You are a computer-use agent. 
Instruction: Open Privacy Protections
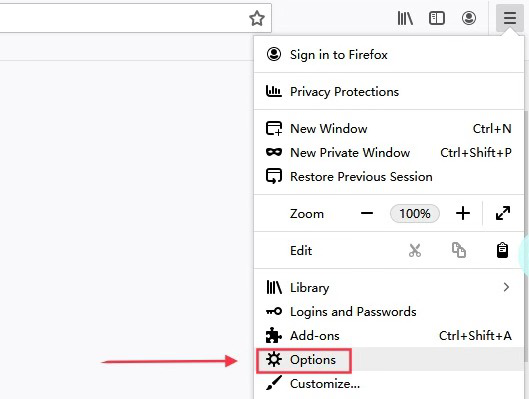(389, 91)
